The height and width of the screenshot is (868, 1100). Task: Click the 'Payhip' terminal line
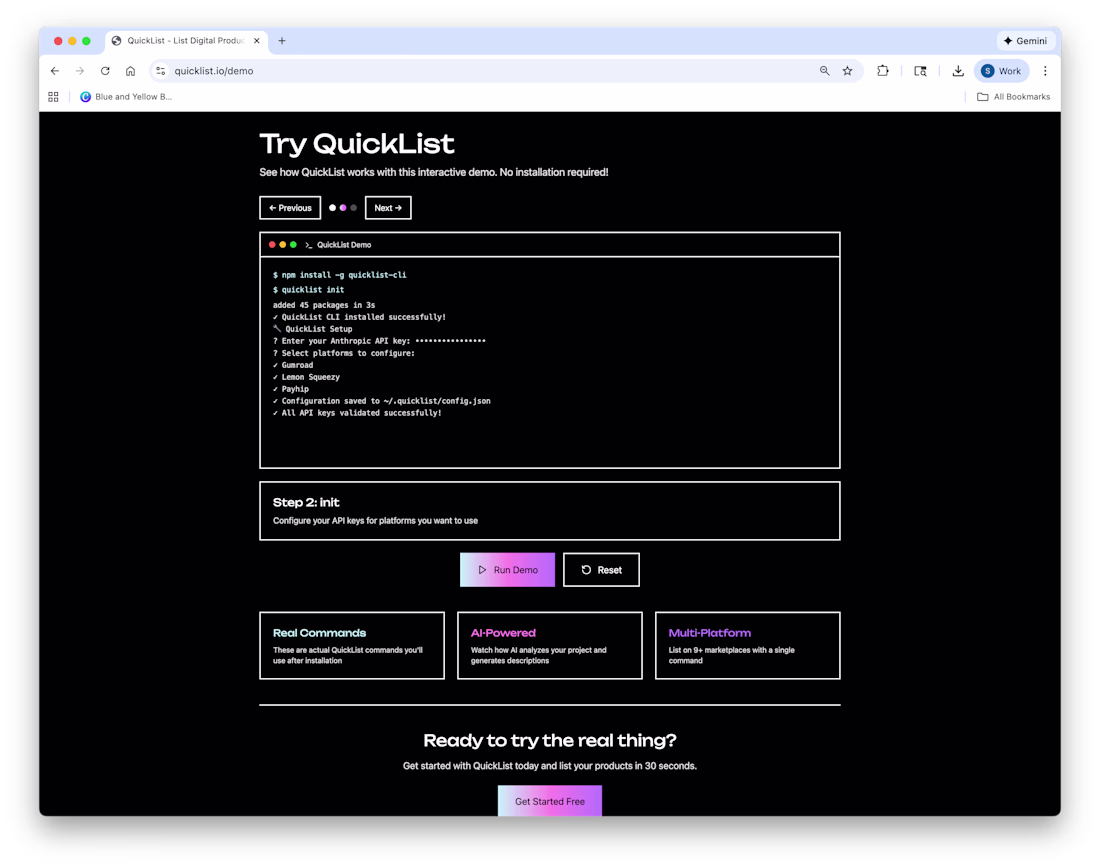(290, 389)
